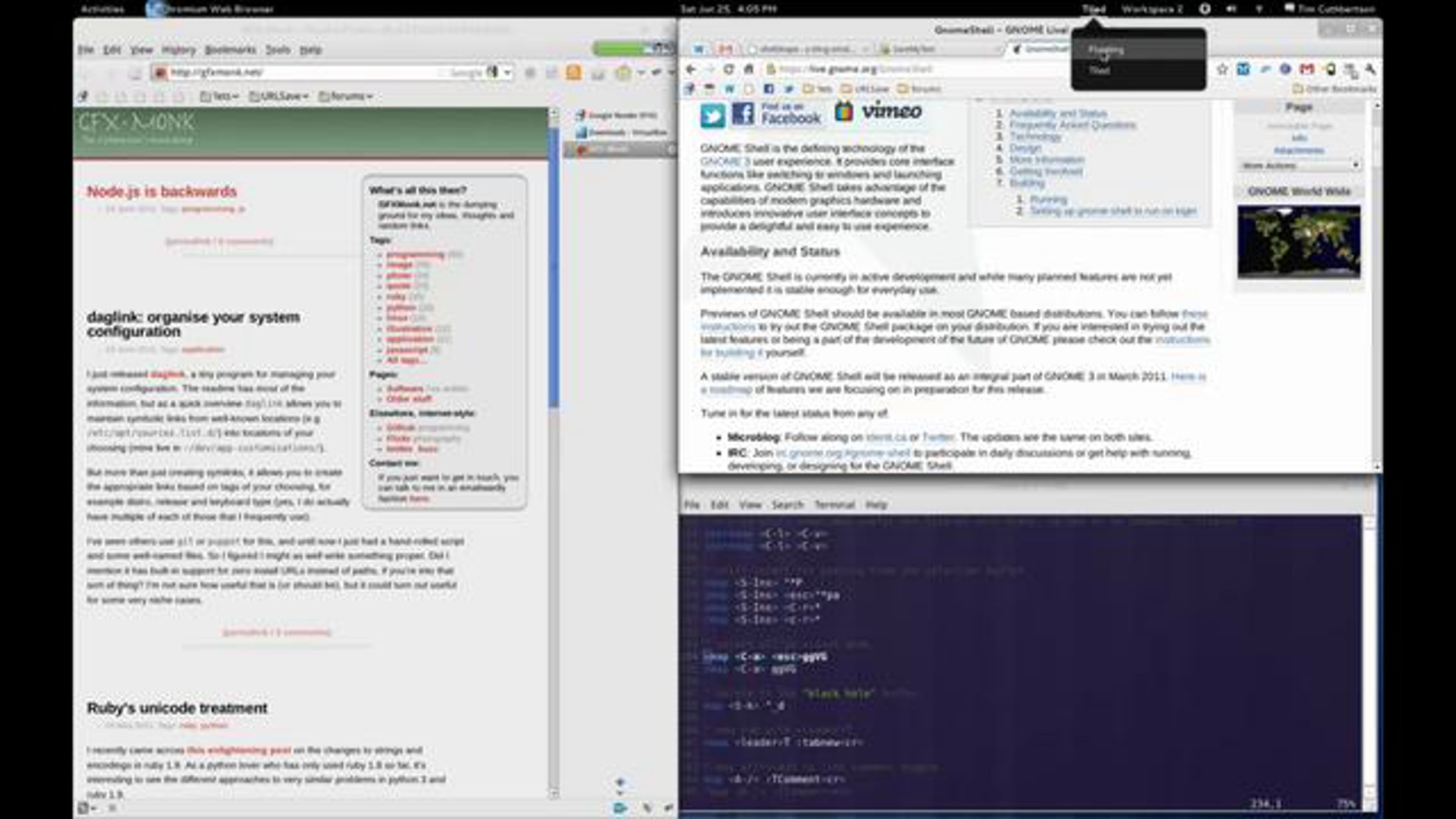Open the 'Node.js is backwards' post link
1456x819 pixels.
(x=161, y=192)
